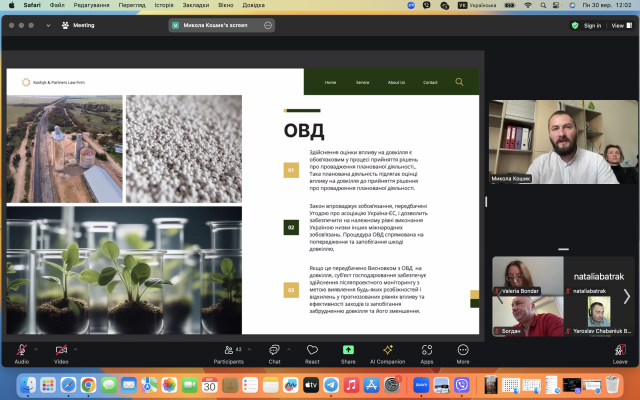Select Богдан video thumbnail
The height and width of the screenshot is (400, 640).
[528, 316]
